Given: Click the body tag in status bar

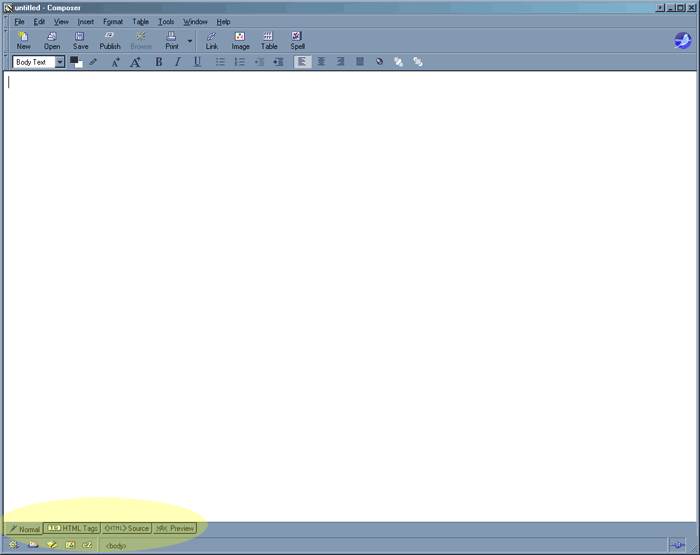Looking at the screenshot, I should click(116, 545).
